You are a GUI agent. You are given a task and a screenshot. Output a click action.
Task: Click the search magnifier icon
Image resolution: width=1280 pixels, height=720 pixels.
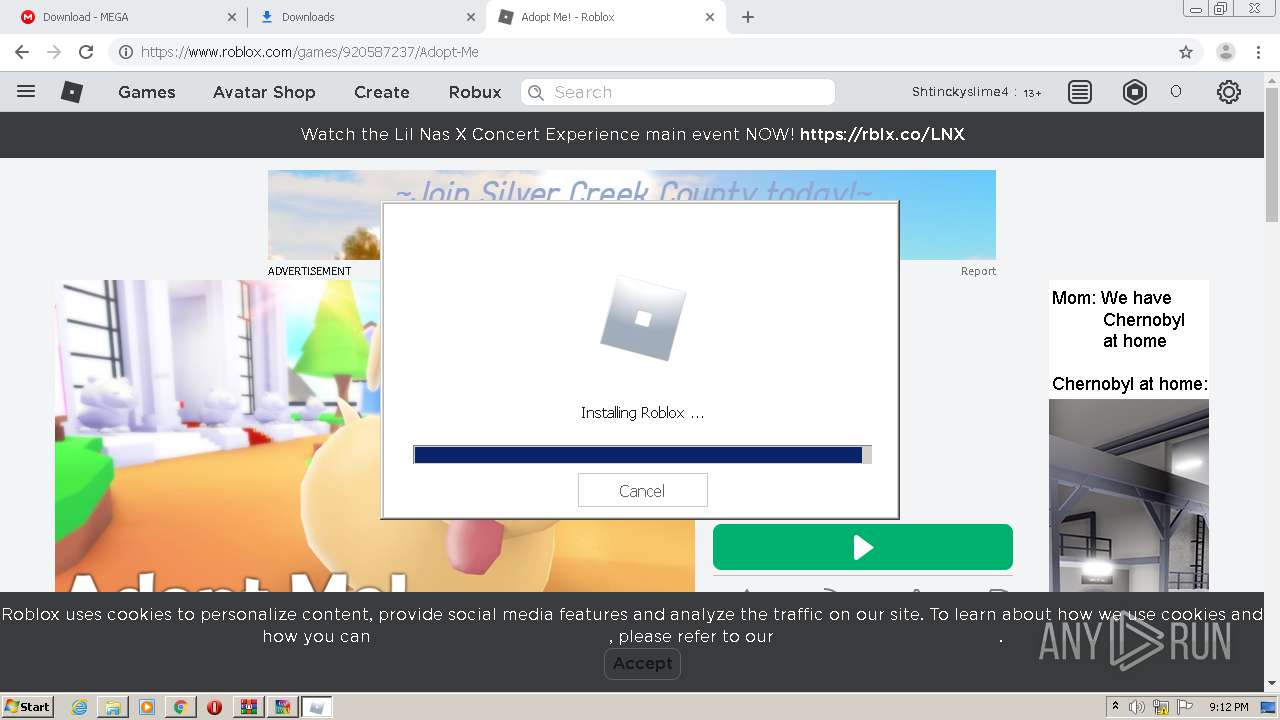pyautogui.click(x=536, y=92)
